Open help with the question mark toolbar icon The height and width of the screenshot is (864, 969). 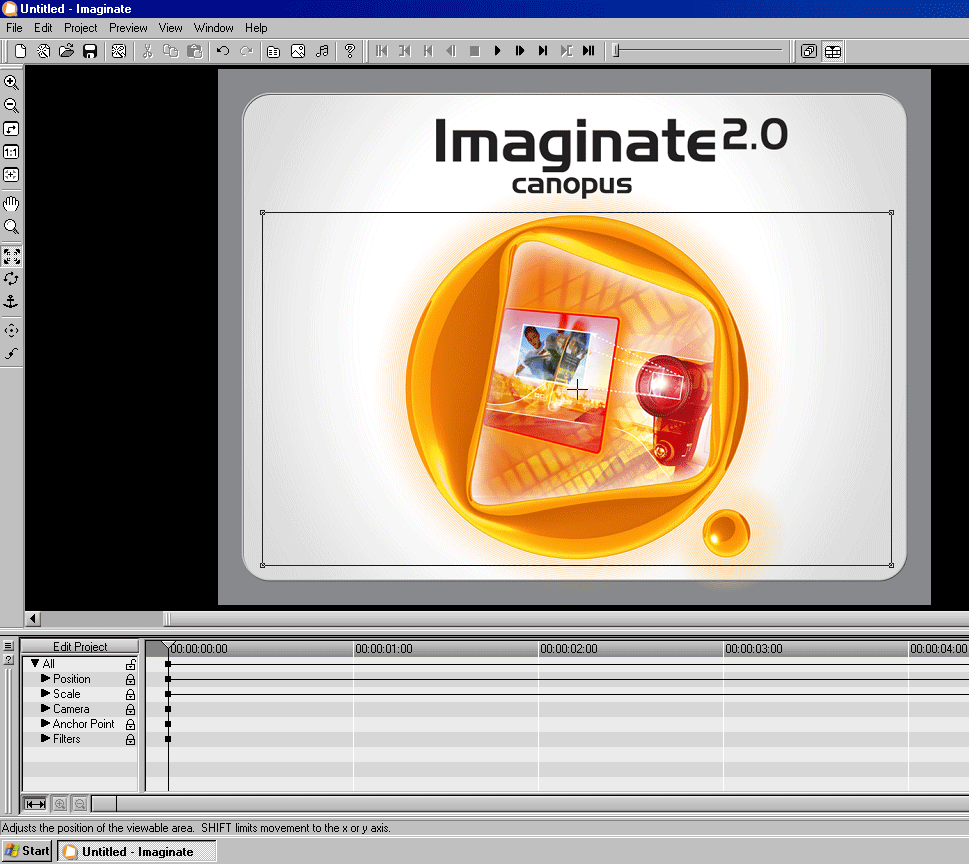tap(350, 51)
